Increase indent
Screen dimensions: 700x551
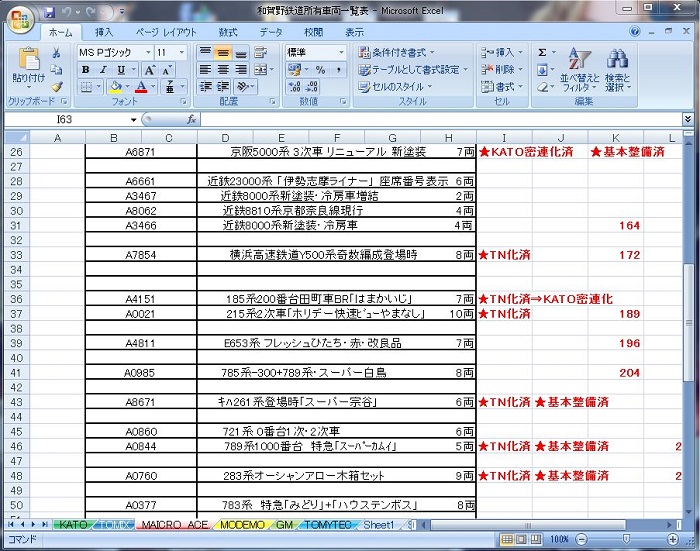[223, 87]
